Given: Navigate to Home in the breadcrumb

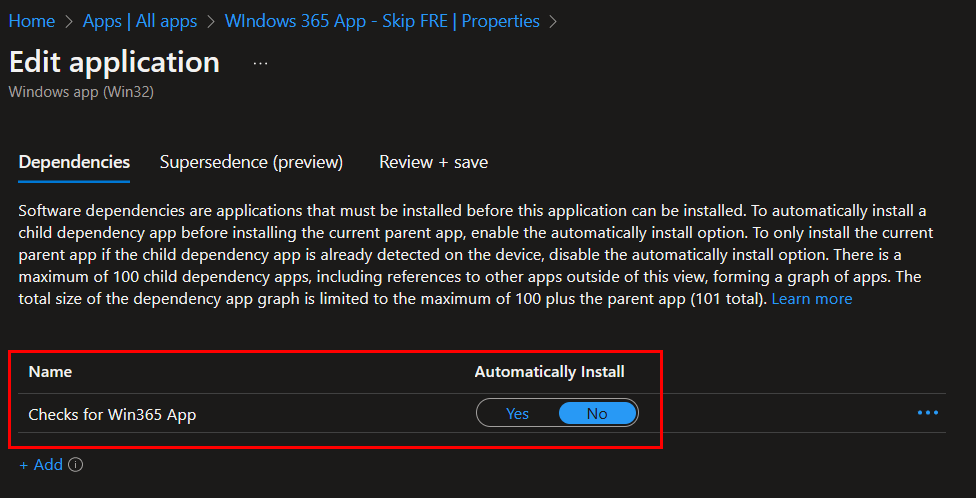Looking at the screenshot, I should coord(31,21).
